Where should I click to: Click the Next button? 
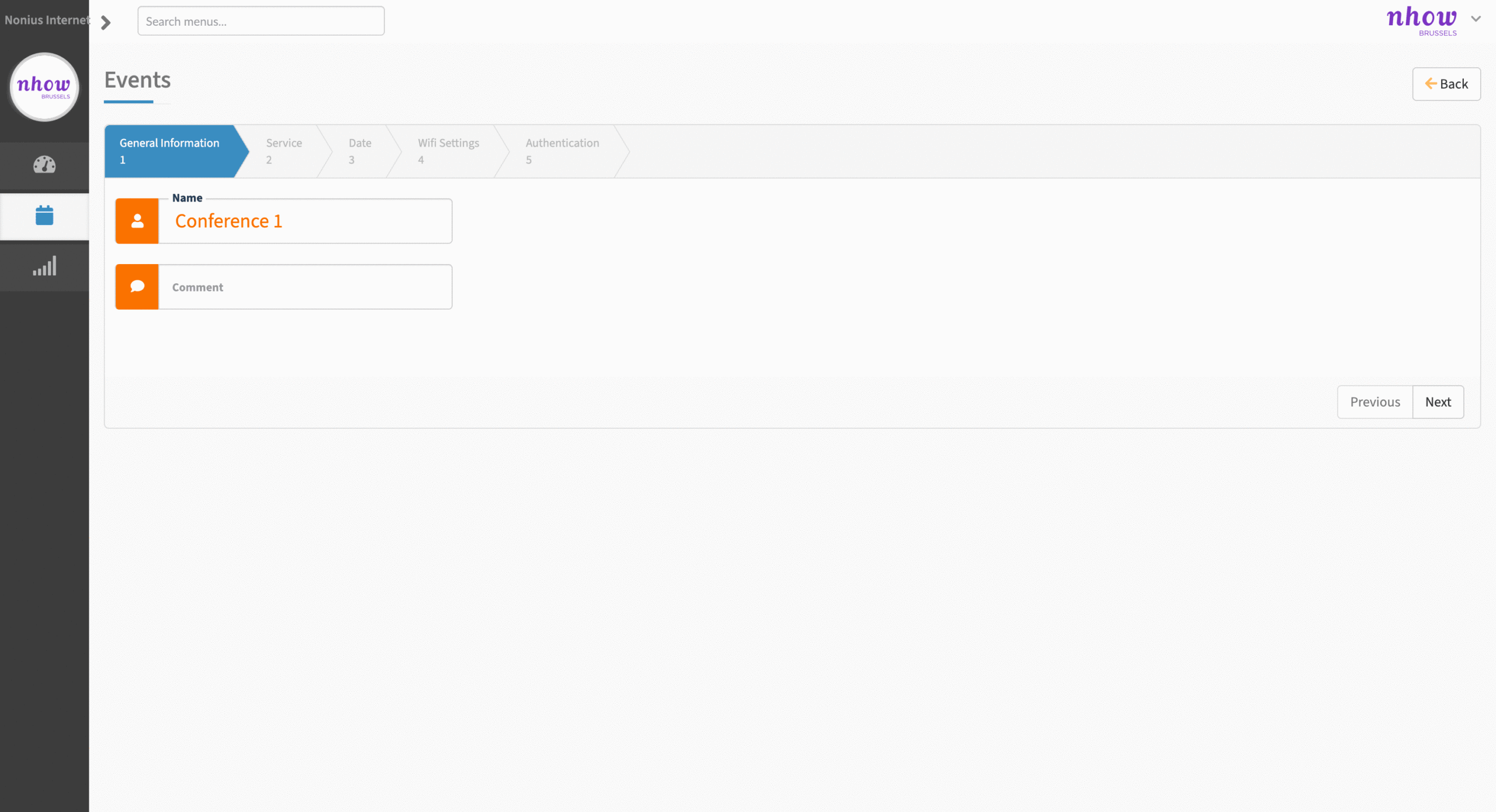pos(1438,402)
